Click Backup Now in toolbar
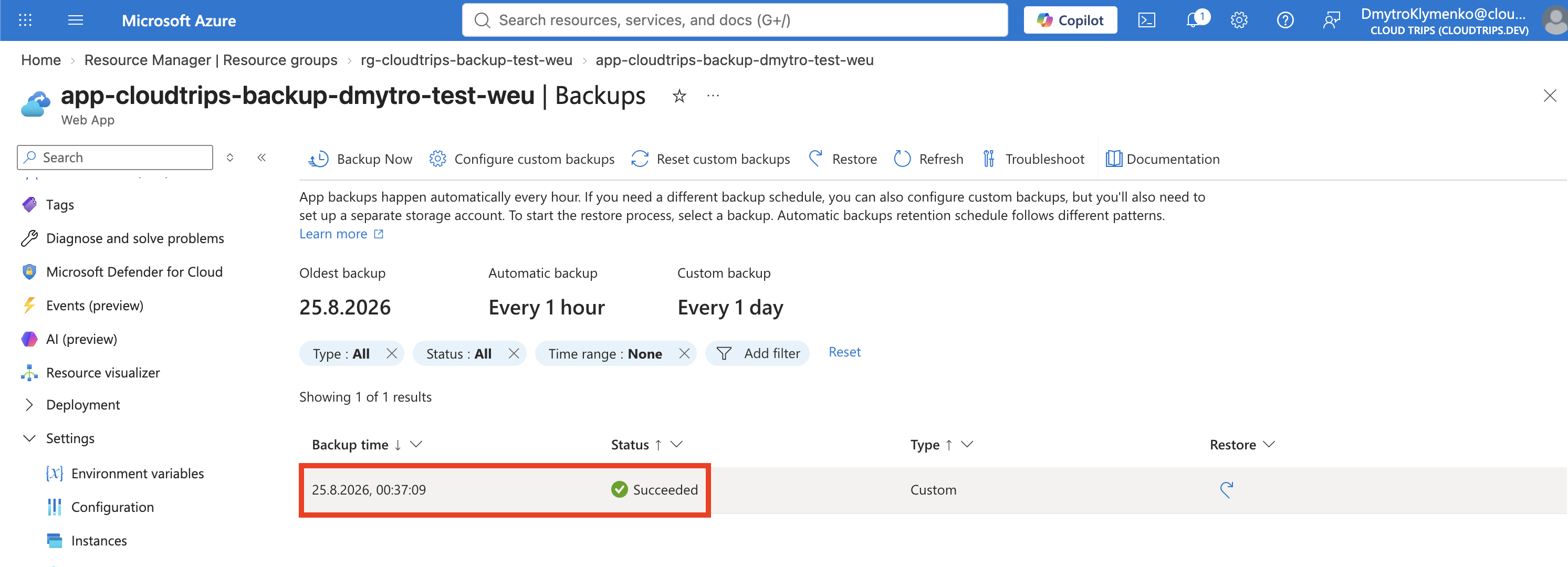1568x567 pixels. pos(360,159)
